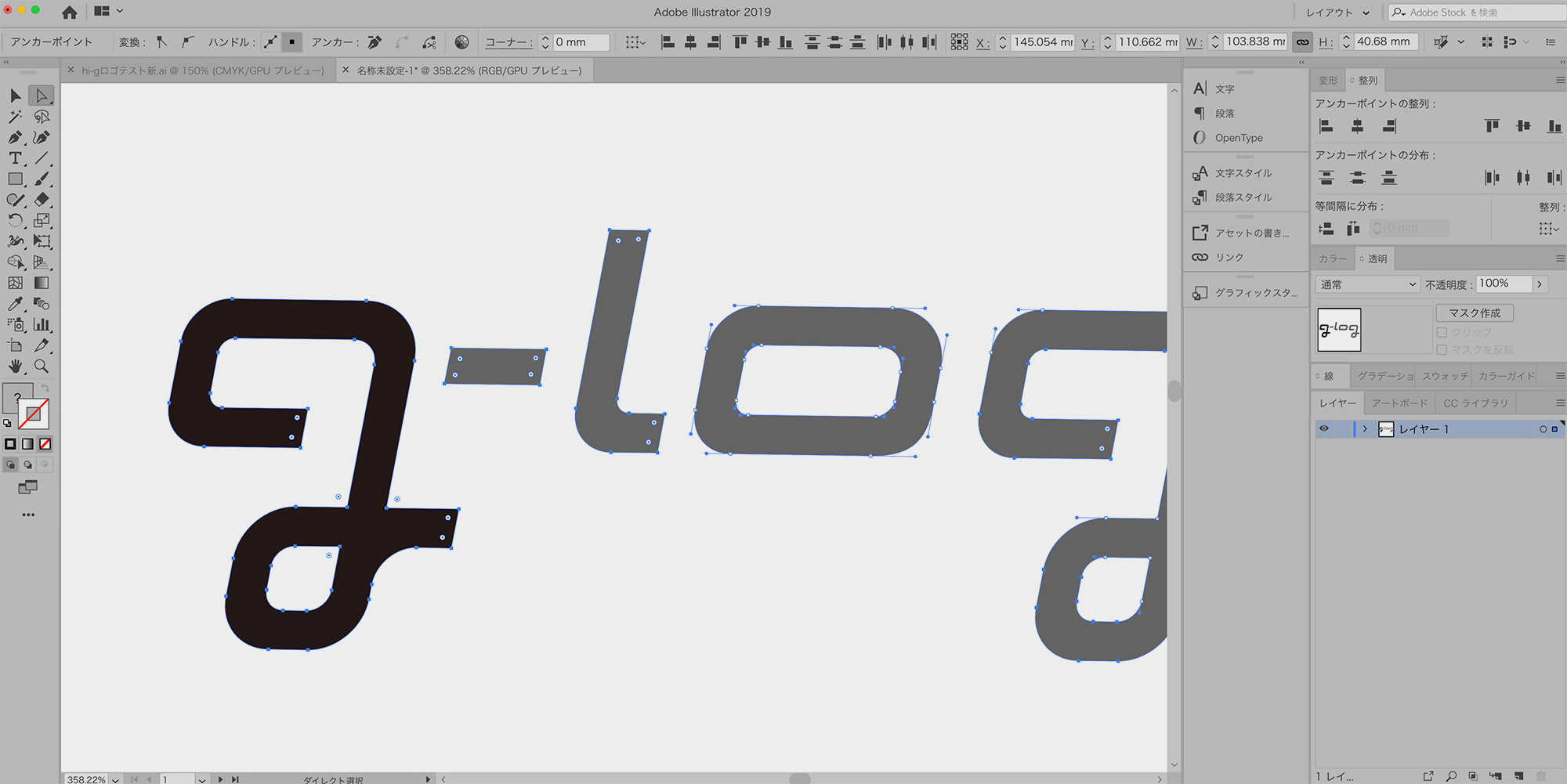Image resolution: width=1567 pixels, height=784 pixels.
Task: Select the Artboard tool
Action: (16, 345)
